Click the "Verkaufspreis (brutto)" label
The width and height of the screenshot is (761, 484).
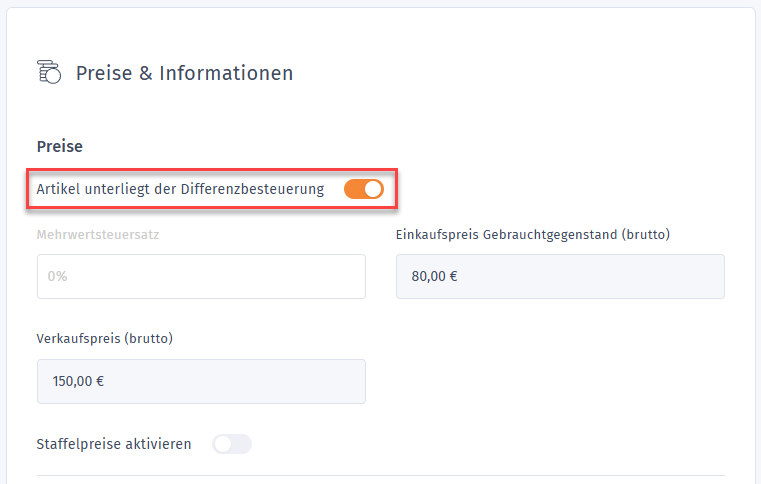tap(105, 338)
